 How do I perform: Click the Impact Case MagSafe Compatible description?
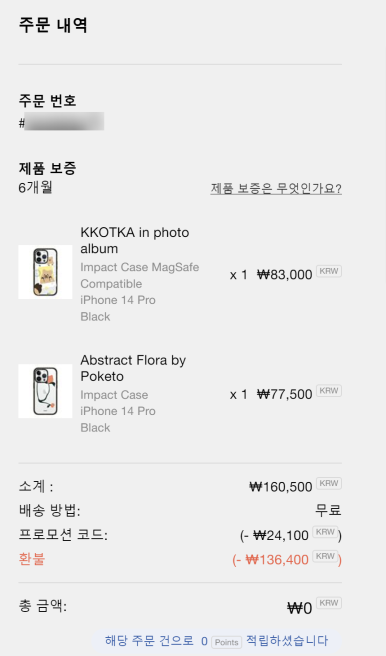click(140, 275)
